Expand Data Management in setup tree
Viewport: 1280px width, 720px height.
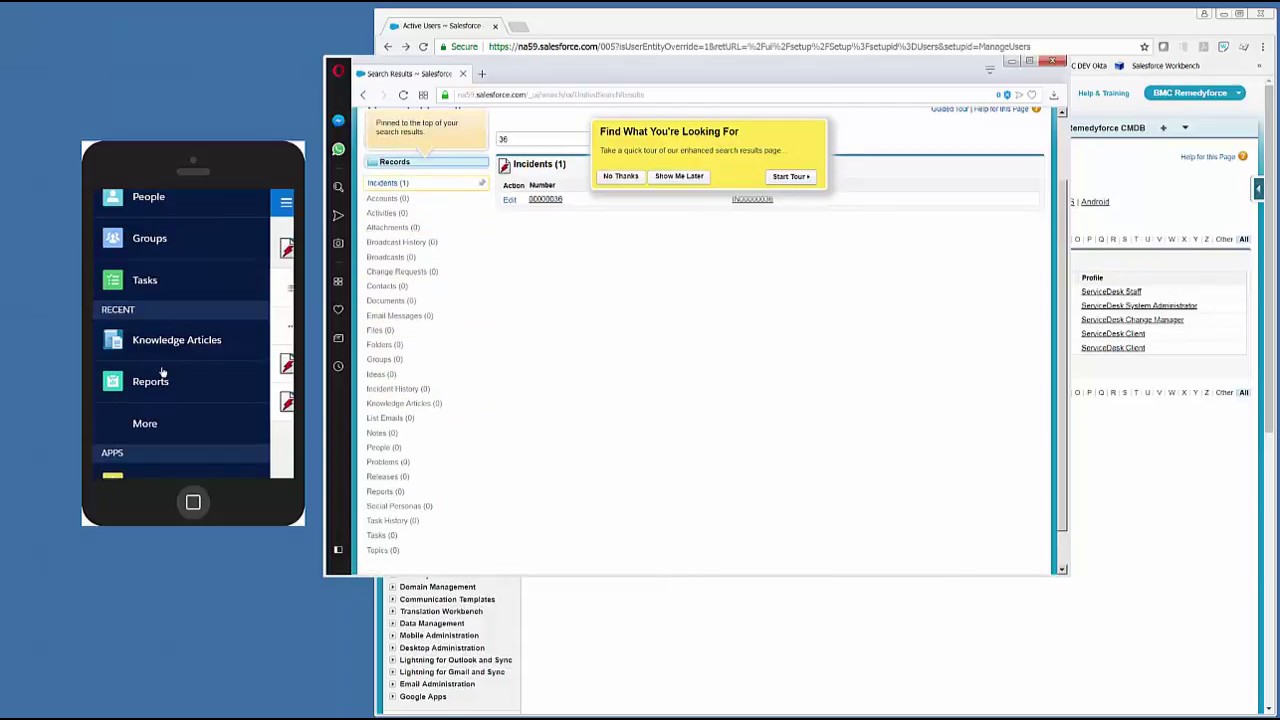(392, 624)
